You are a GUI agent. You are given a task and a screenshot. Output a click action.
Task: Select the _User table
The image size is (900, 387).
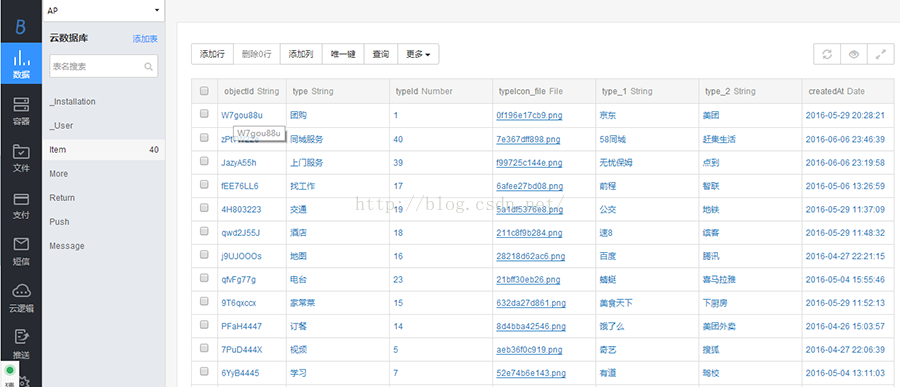pos(104,126)
